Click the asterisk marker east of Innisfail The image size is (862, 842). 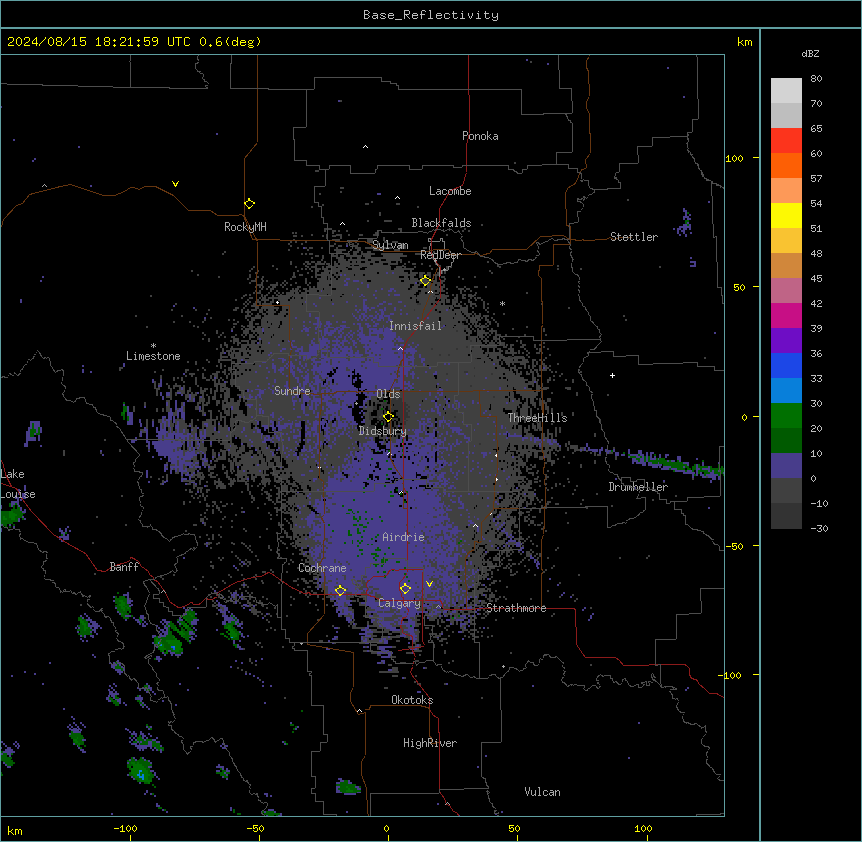[502, 303]
